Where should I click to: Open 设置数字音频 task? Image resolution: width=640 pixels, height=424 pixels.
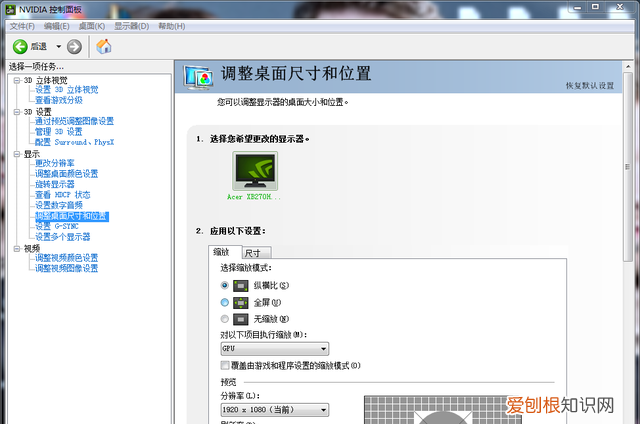[59, 205]
